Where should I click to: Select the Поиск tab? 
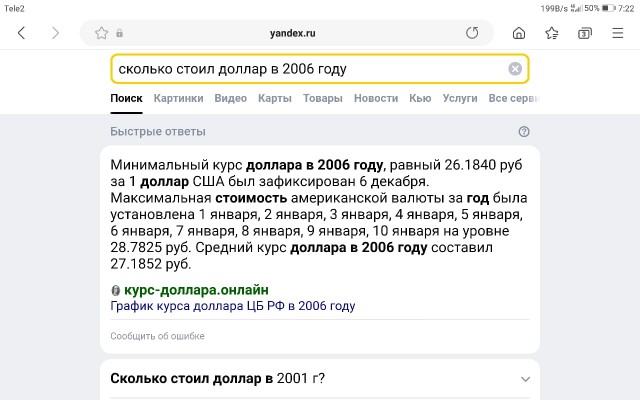tap(127, 98)
